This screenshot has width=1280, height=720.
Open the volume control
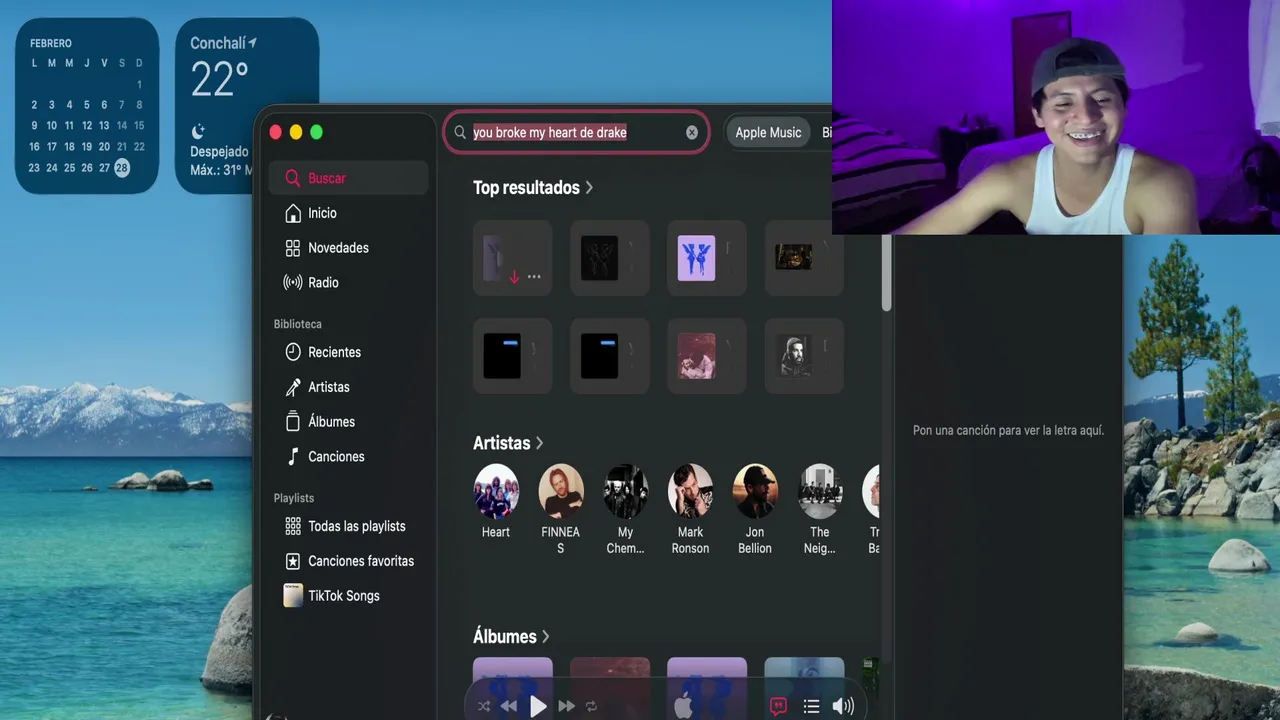tap(843, 706)
